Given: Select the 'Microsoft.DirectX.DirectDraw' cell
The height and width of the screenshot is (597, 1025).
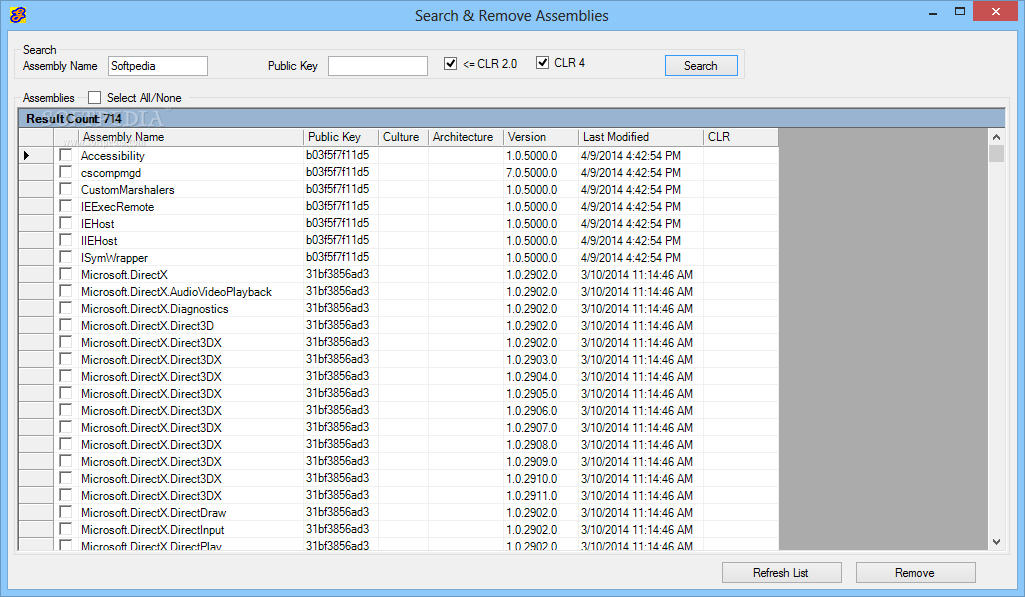Looking at the screenshot, I should [x=191, y=513].
